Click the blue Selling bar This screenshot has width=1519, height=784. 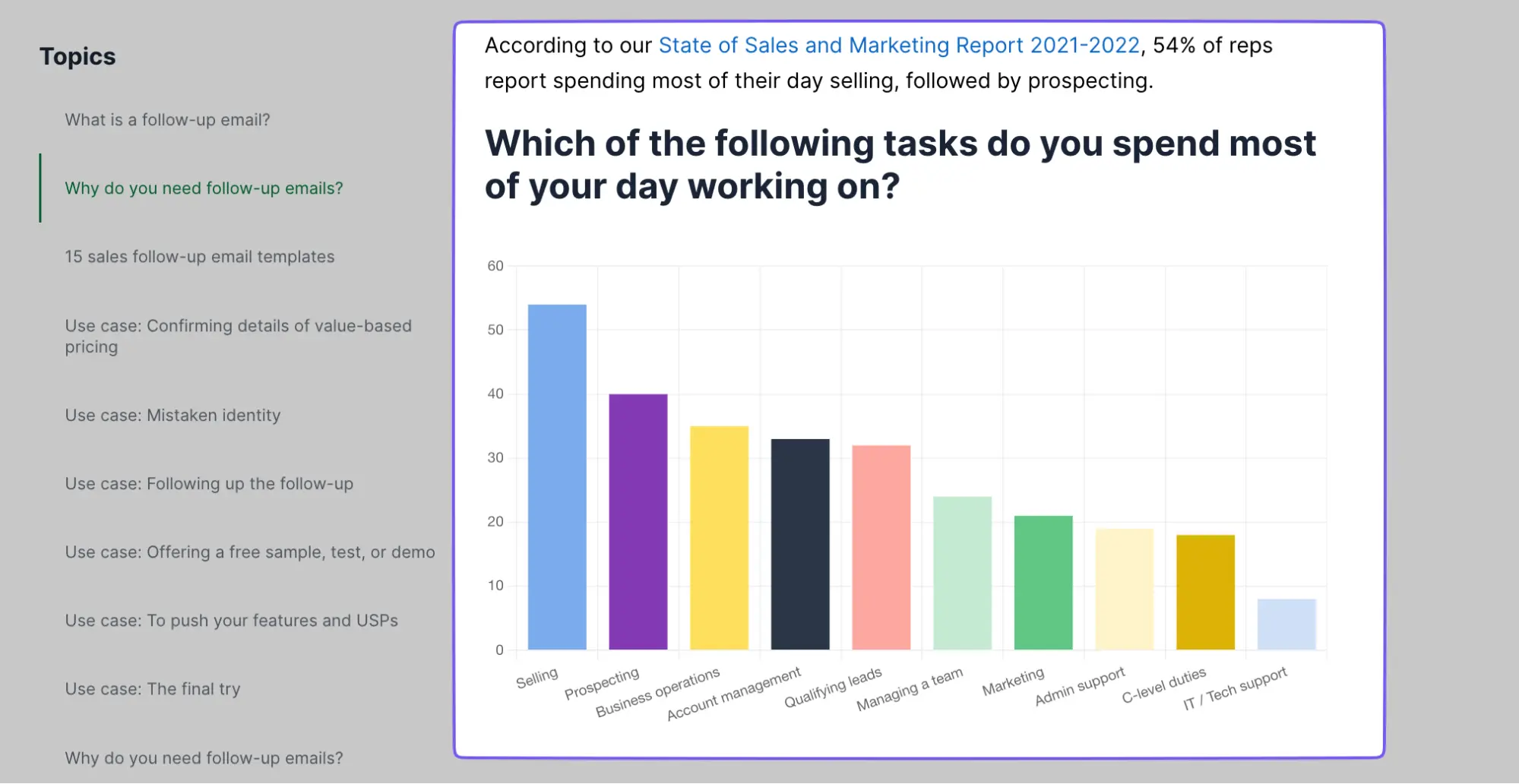pyautogui.click(x=557, y=477)
